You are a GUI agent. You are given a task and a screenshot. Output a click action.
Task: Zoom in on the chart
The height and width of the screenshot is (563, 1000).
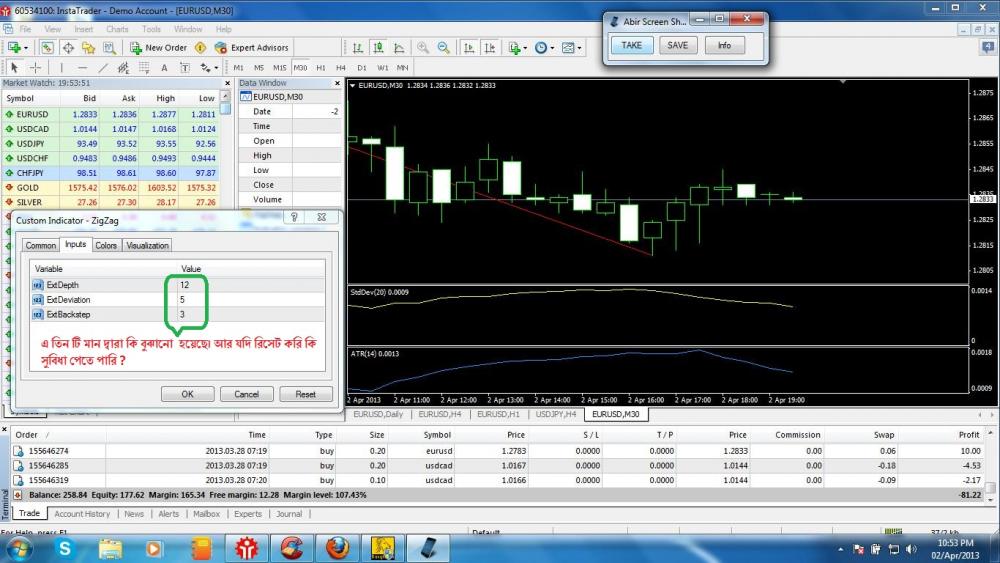423,48
